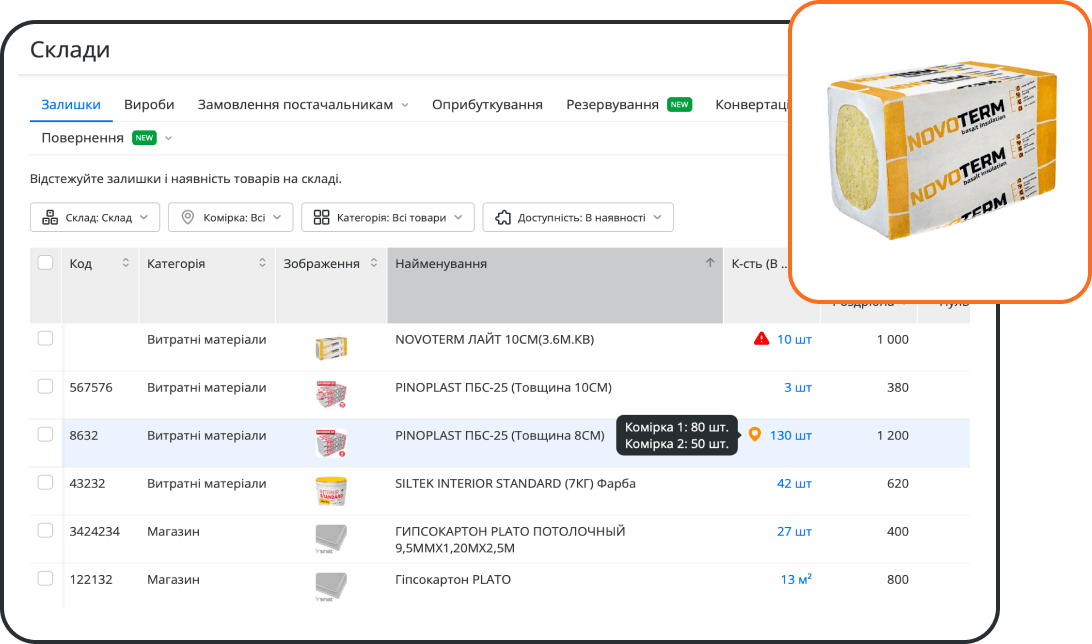Click the red warning triangle icon
1092x644 pixels.
click(x=761, y=339)
